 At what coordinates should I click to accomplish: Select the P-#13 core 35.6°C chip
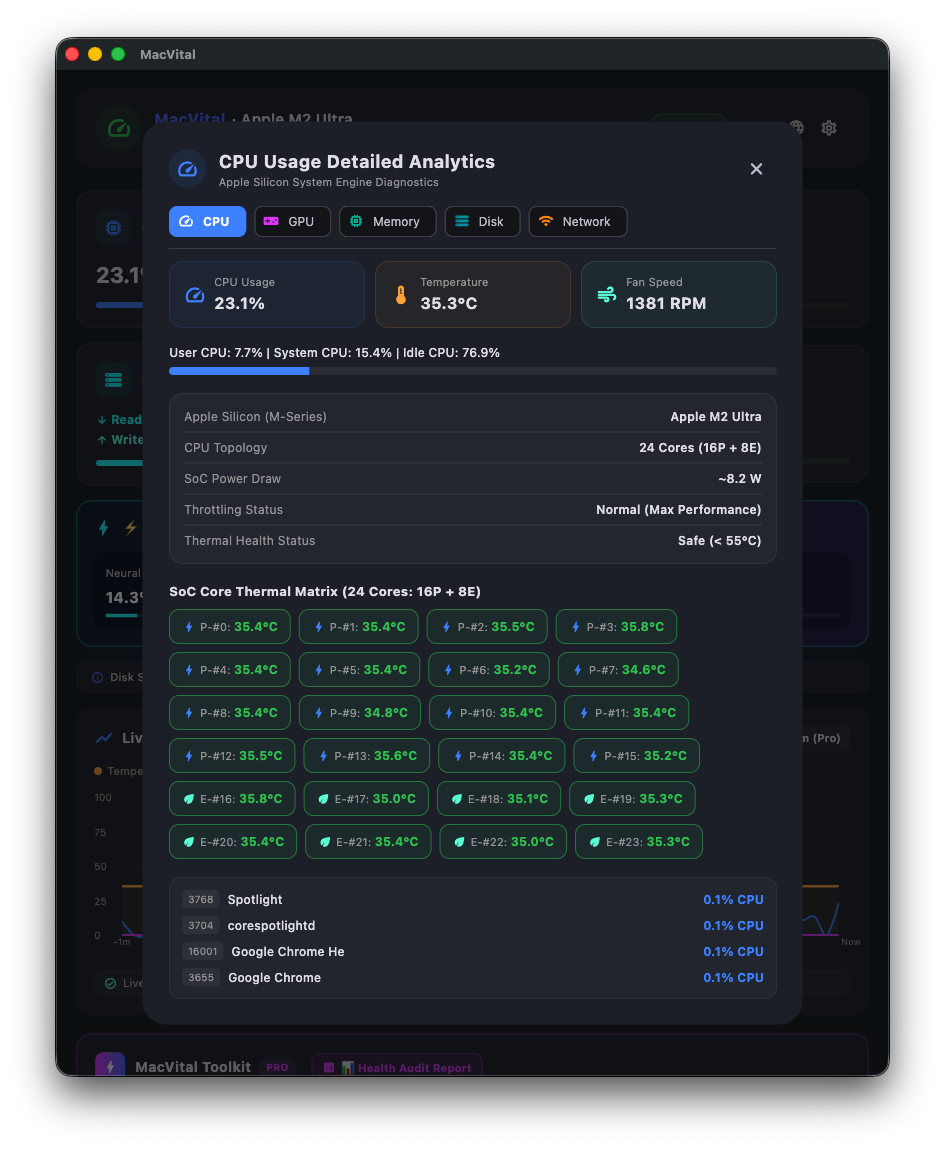pyautogui.click(x=367, y=755)
